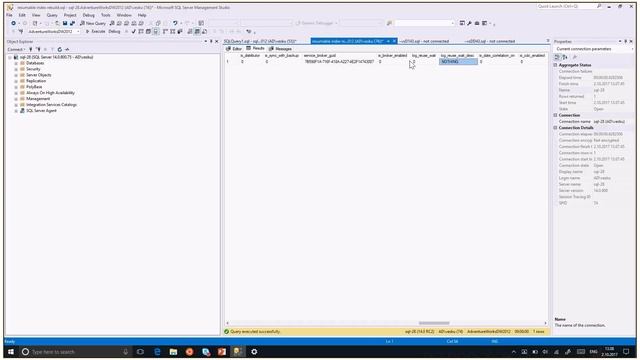Open the Settings gear in taskbar

click(254, 351)
